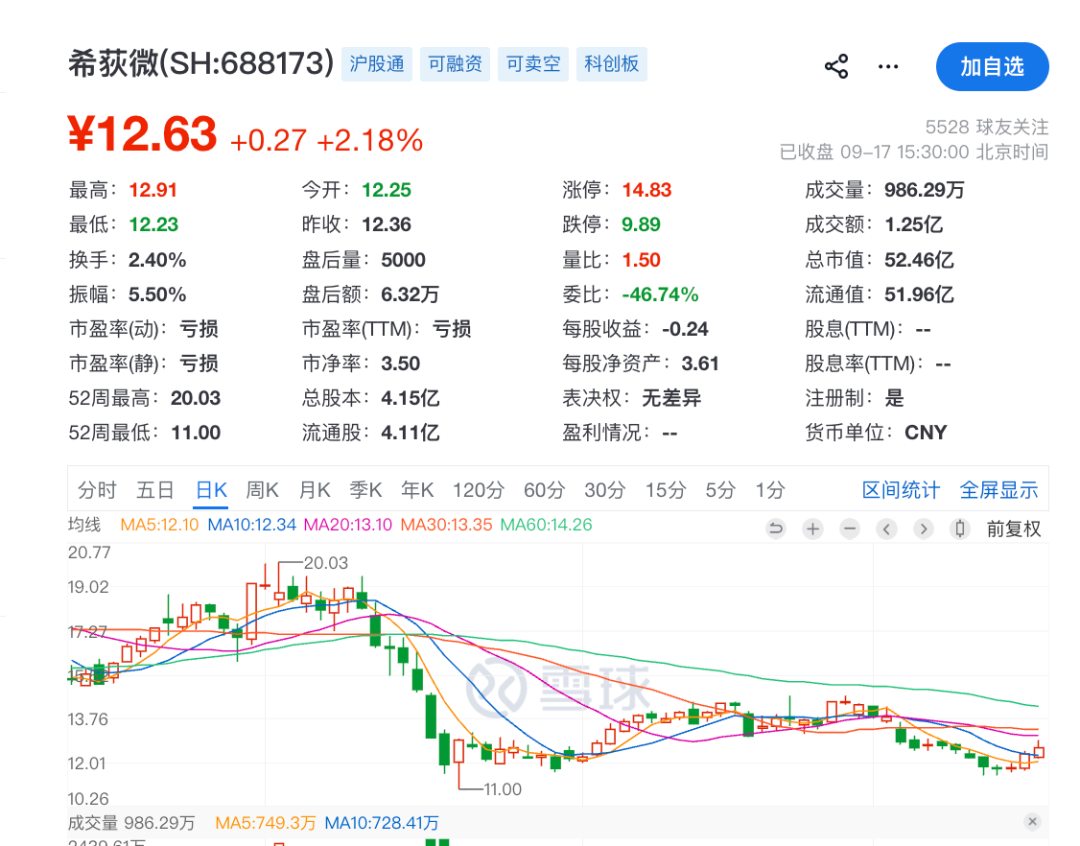
Task: Move chart right with right arrow icon
Action: [923, 529]
